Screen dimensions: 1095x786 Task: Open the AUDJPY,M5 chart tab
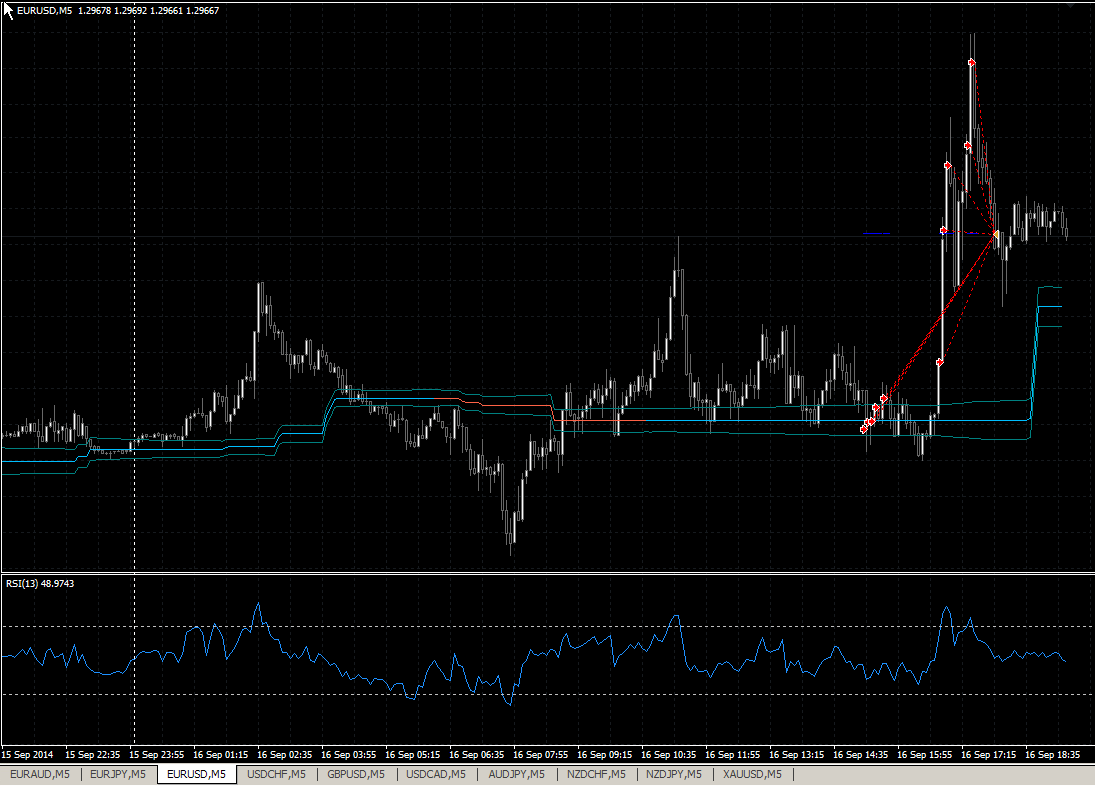coord(517,774)
